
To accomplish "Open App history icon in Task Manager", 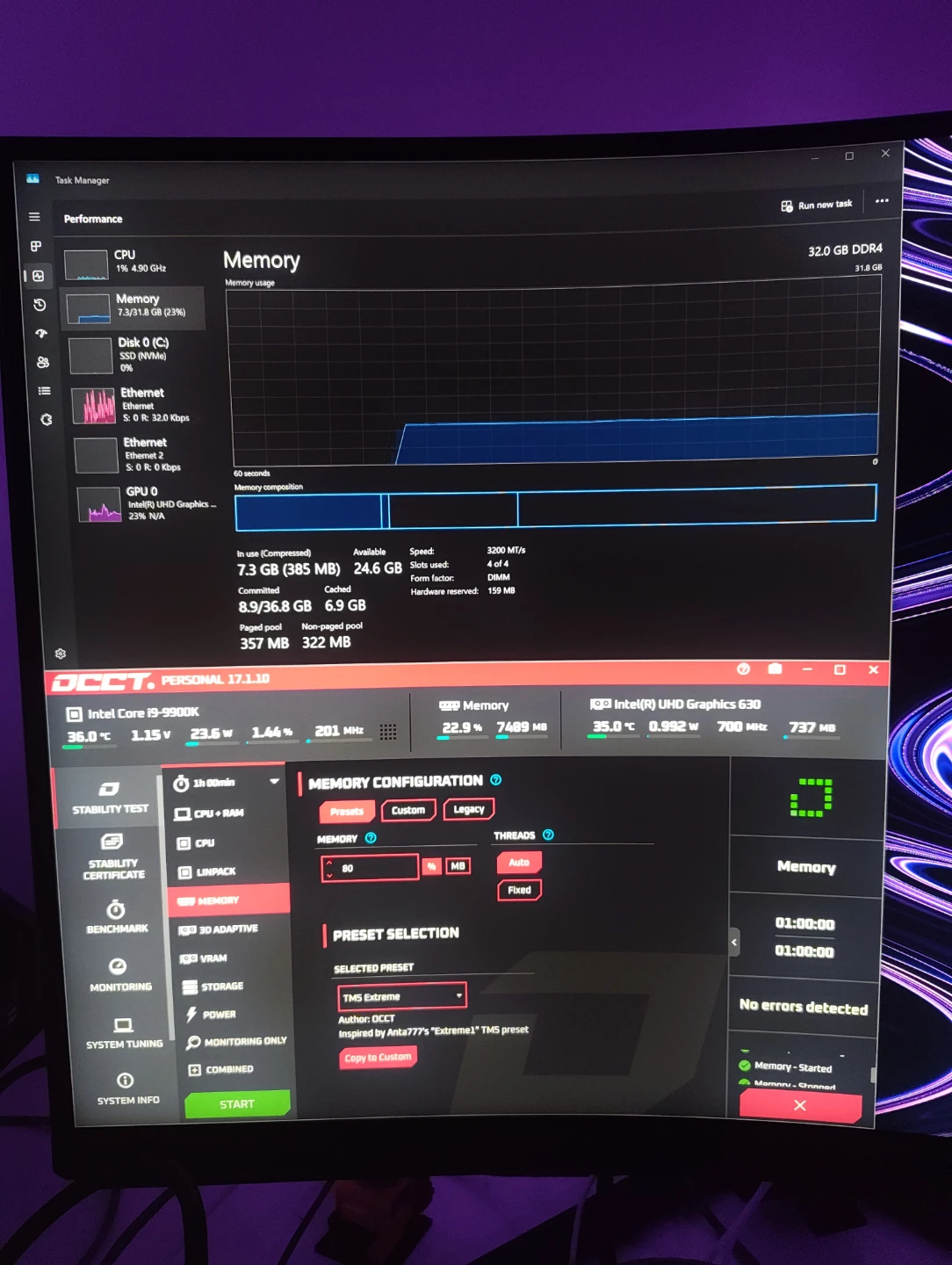I will coord(40,305).
